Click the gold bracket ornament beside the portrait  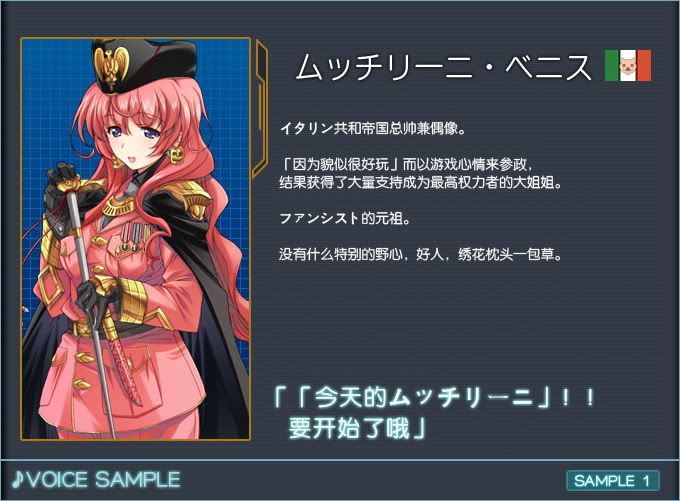[x=260, y=108]
